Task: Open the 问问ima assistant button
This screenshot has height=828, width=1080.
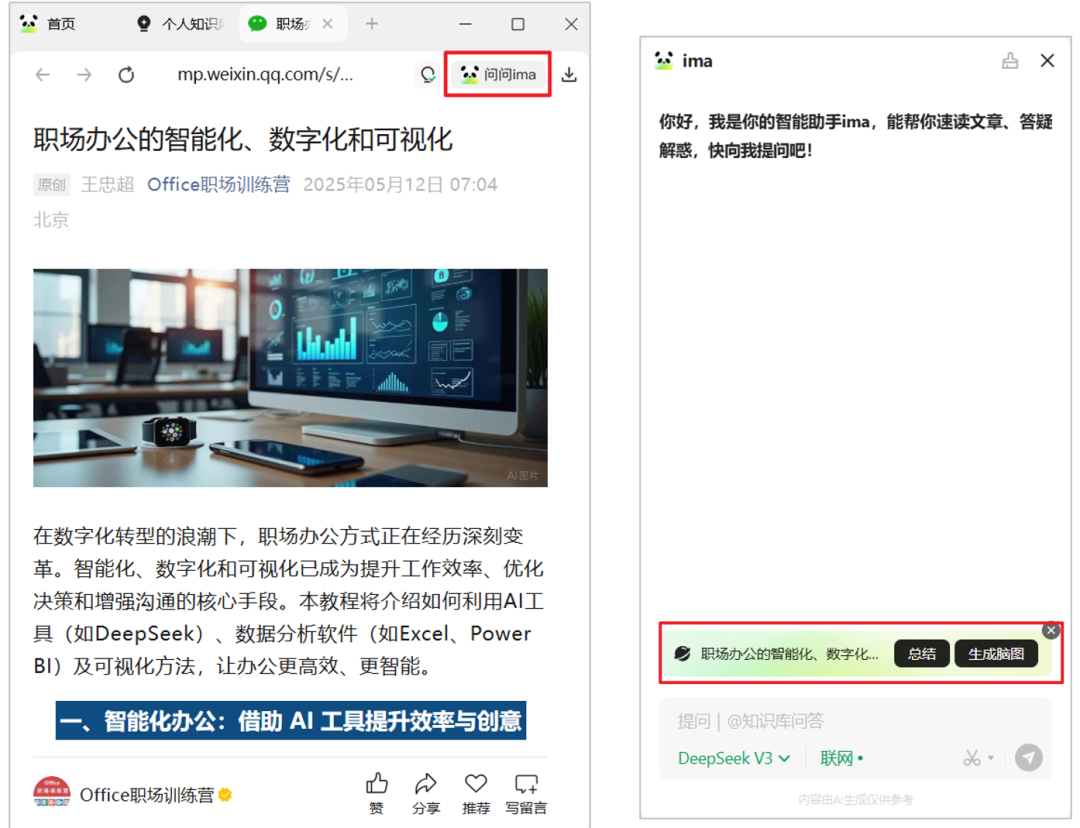Action: (498, 74)
